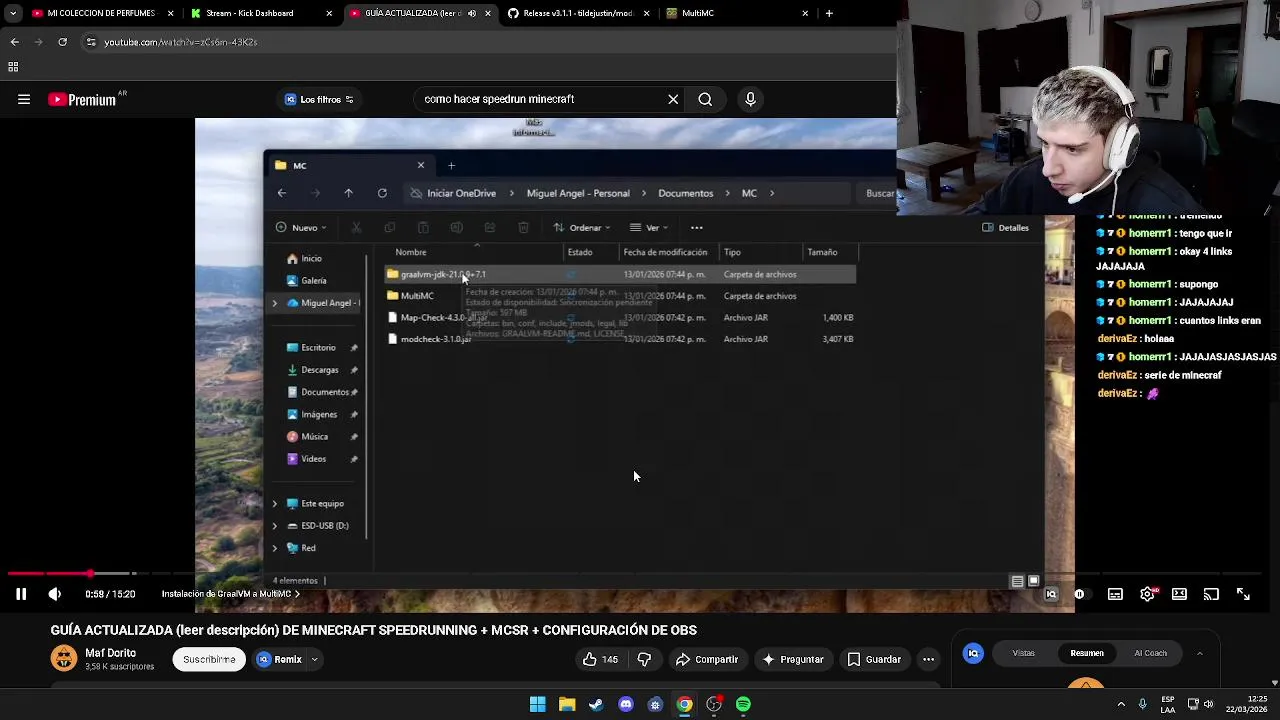Click the Remix button
1280x720 pixels.
coord(279,659)
